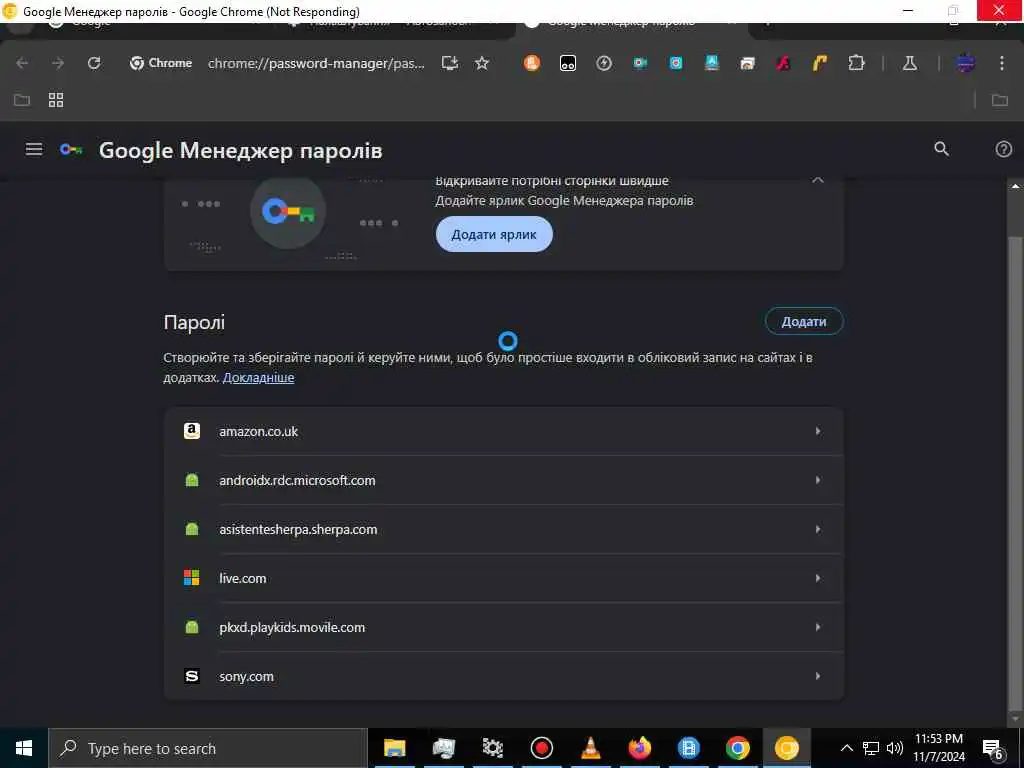
Task: Open the volume speaker tray icon
Action: pos(895,748)
